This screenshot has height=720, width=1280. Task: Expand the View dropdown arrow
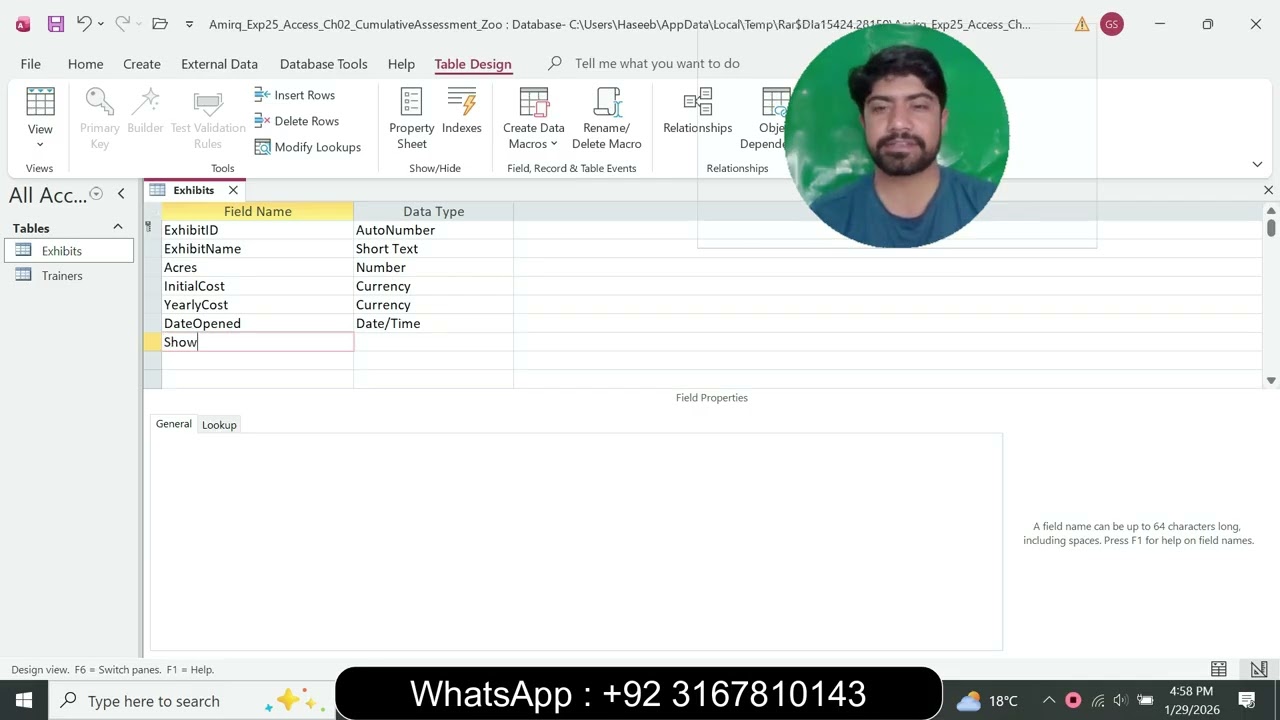point(40,145)
